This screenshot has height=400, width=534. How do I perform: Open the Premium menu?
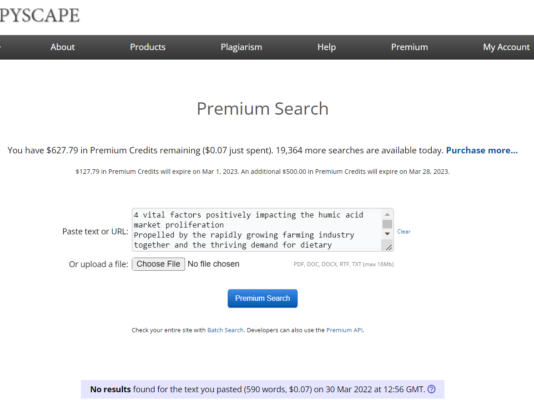pyautogui.click(x=409, y=47)
